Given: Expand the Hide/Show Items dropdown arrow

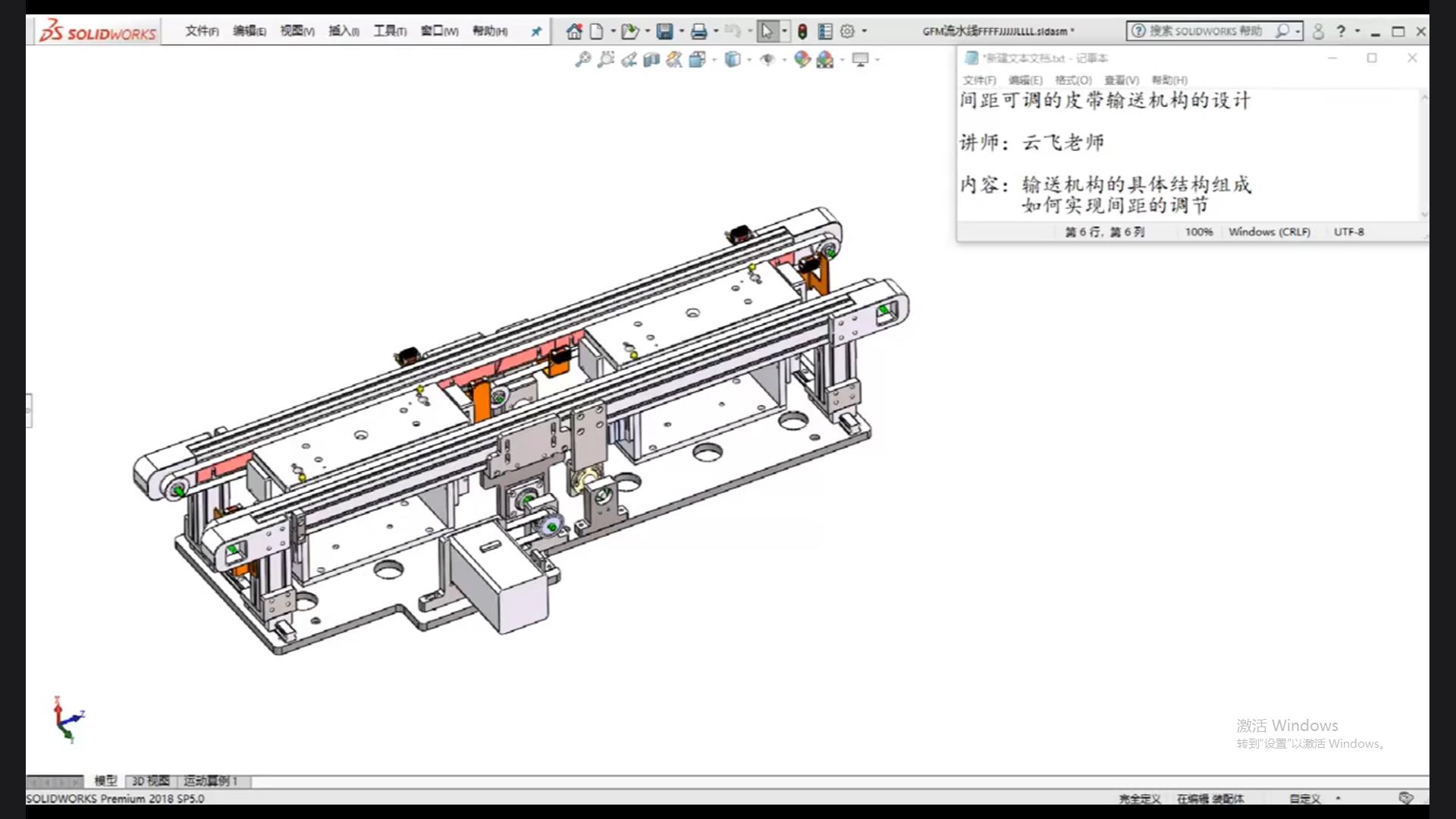Looking at the screenshot, I should 783,59.
